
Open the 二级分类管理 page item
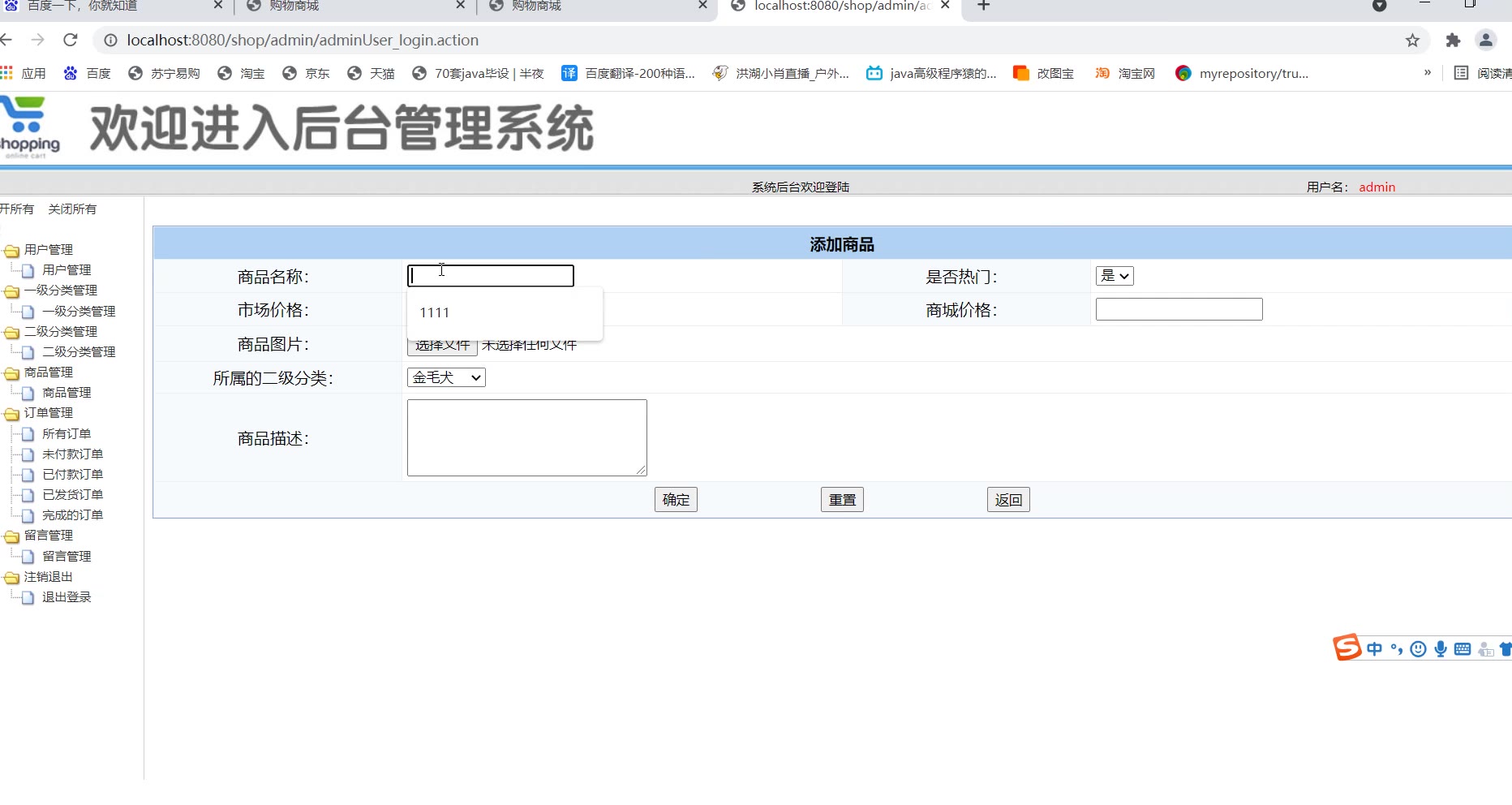(x=78, y=352)
